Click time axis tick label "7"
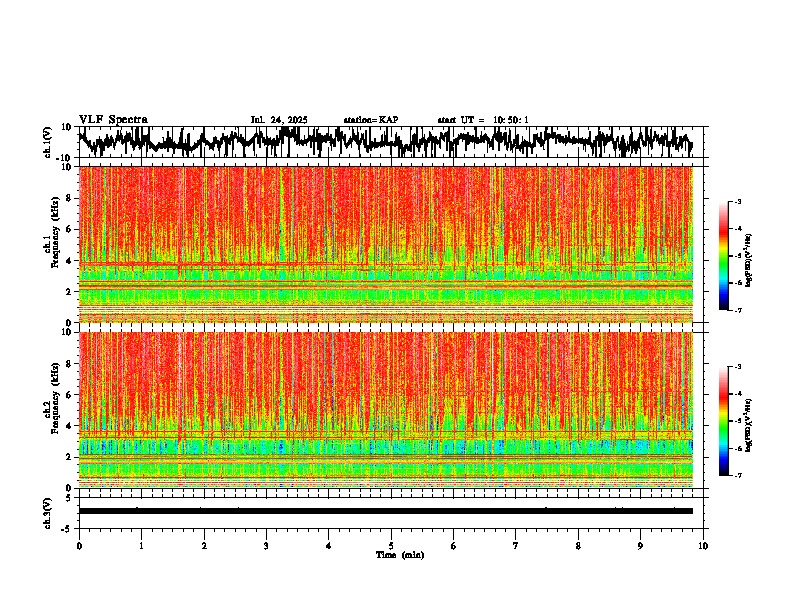Viewport: 792px width, 612px height. tap(516, 546)
